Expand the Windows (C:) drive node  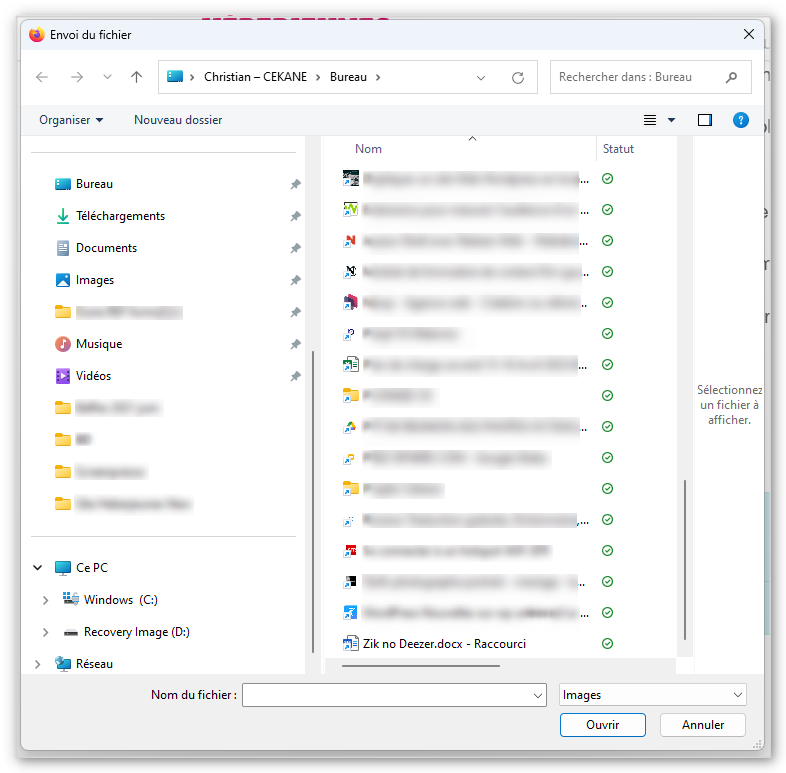(x=45, y=600)
